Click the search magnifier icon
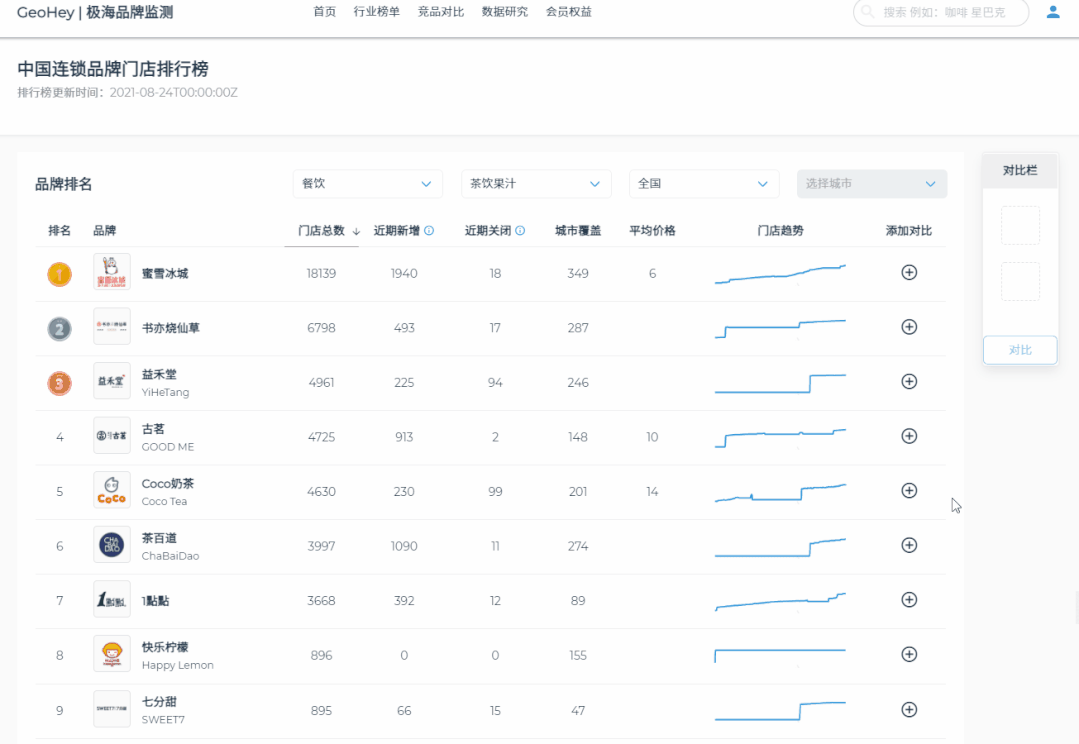The image size is (1079, 744). [x=868, y=12]
